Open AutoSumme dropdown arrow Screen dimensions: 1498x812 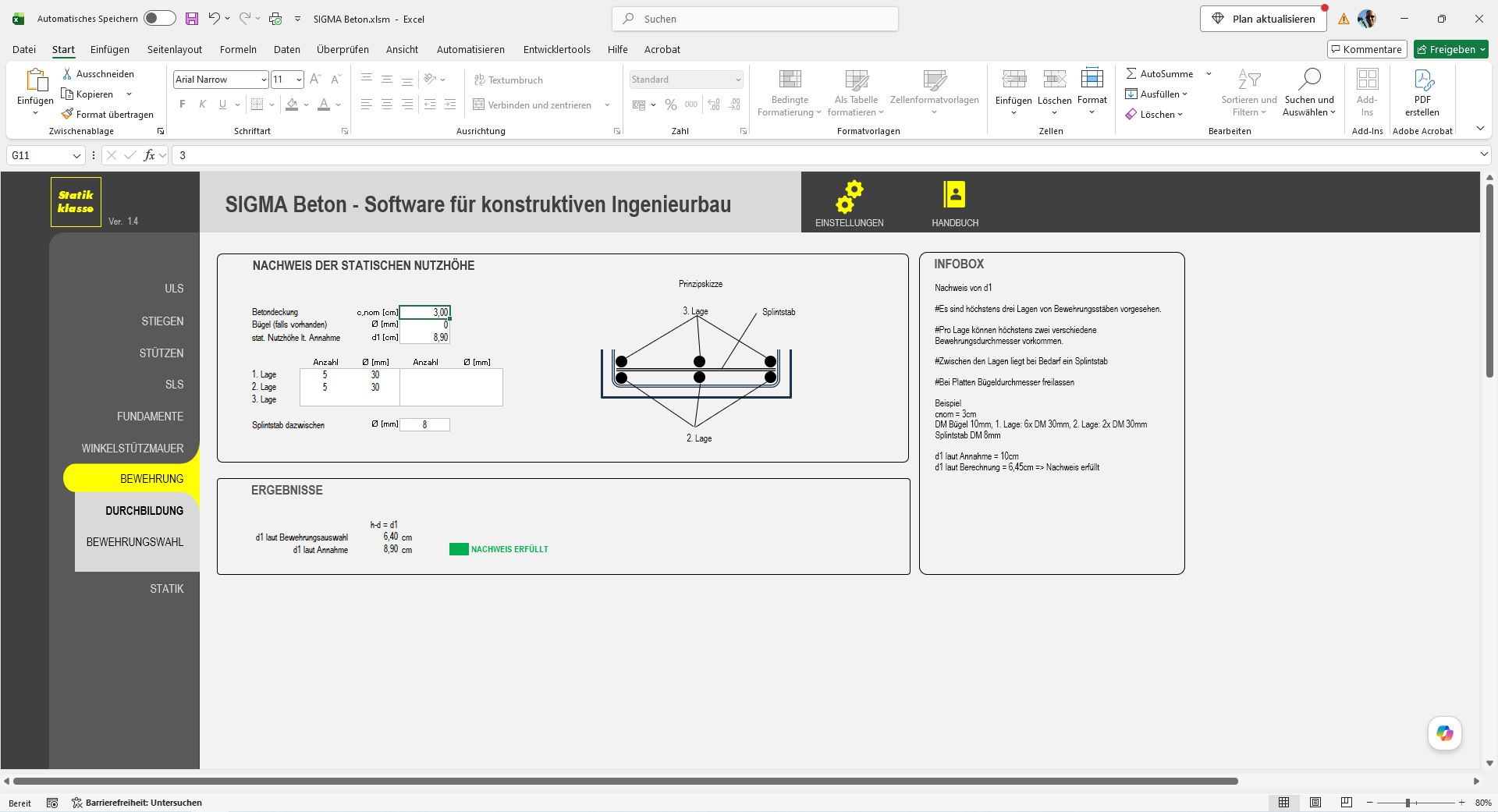coord(1209,74)
